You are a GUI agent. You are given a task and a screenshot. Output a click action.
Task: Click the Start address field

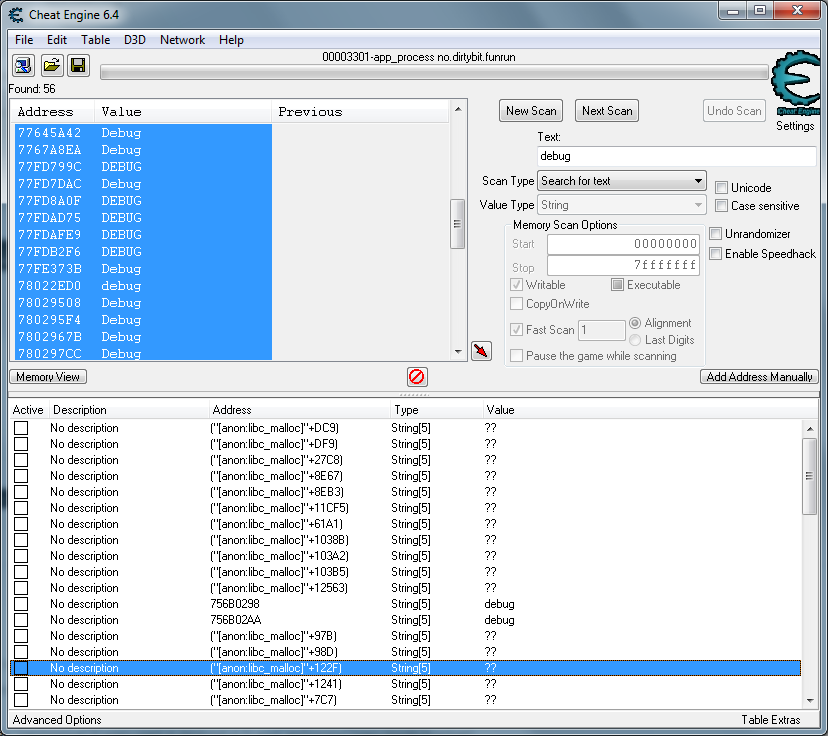[624, 243]
